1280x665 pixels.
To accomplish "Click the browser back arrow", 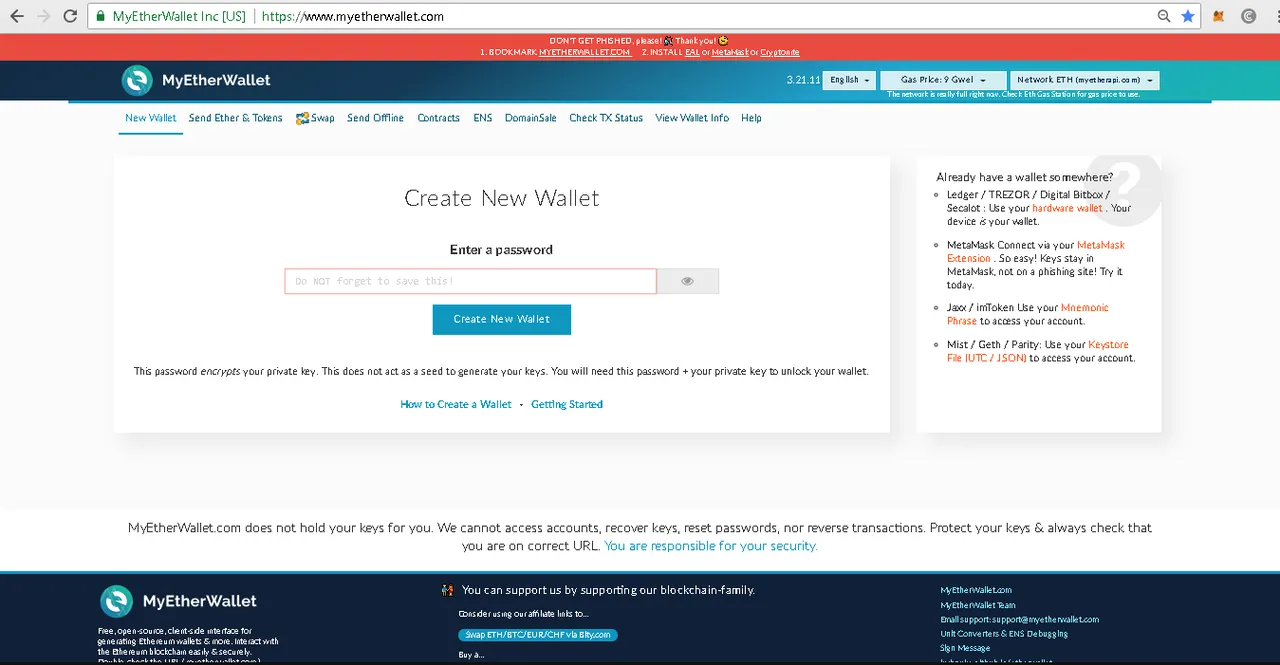I will coord(17,16).
